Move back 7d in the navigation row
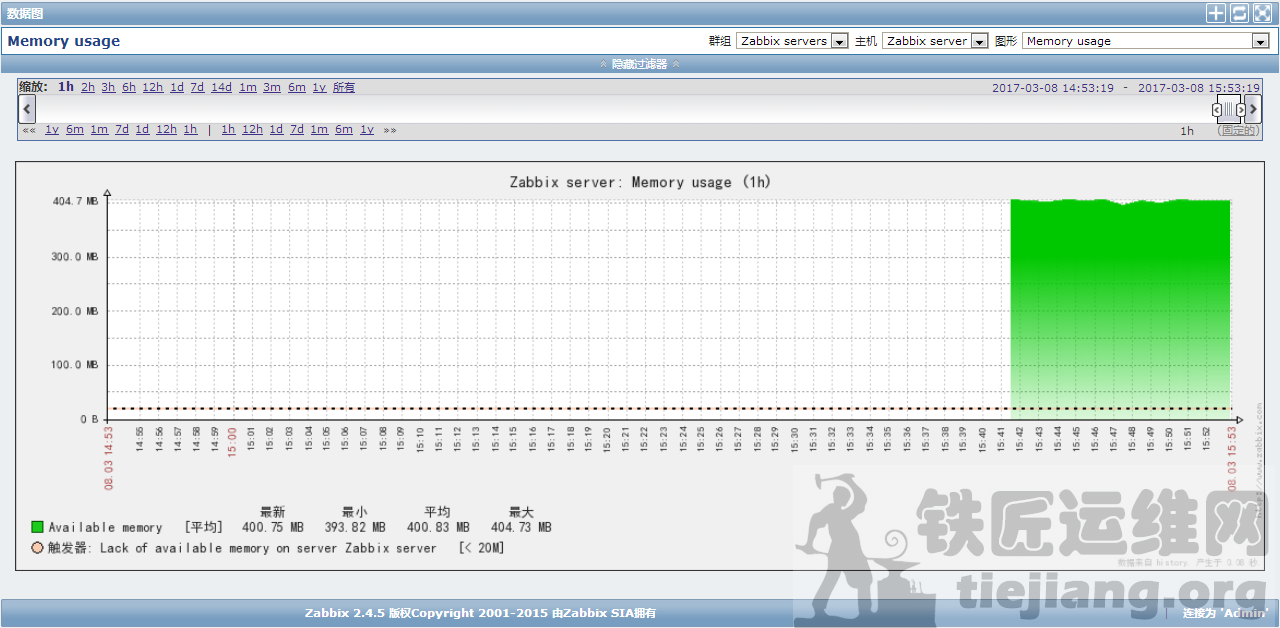Screen dimensions: 1280x628 (x=122, y=130)
